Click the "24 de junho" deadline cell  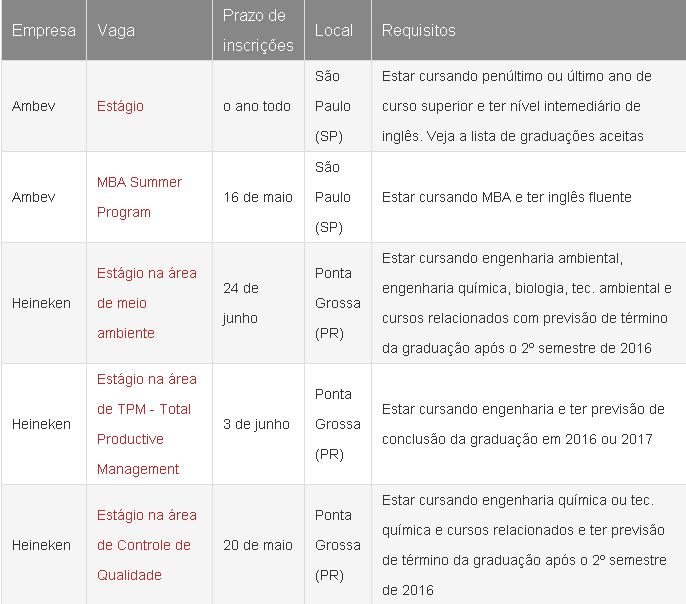pyautogui.click(x=241, y=303)
